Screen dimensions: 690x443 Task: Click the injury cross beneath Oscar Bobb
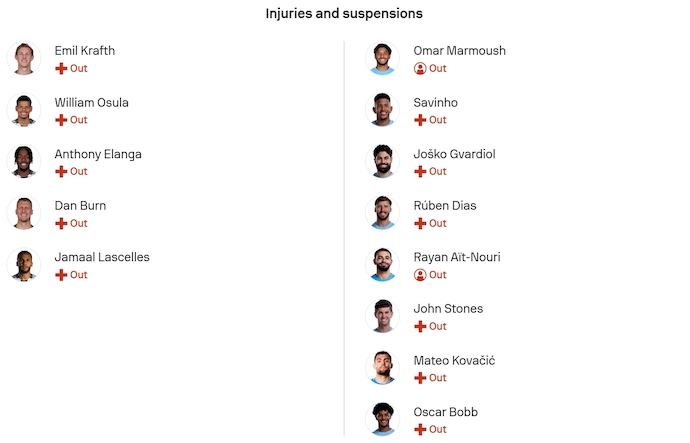(x=420, y=429)
